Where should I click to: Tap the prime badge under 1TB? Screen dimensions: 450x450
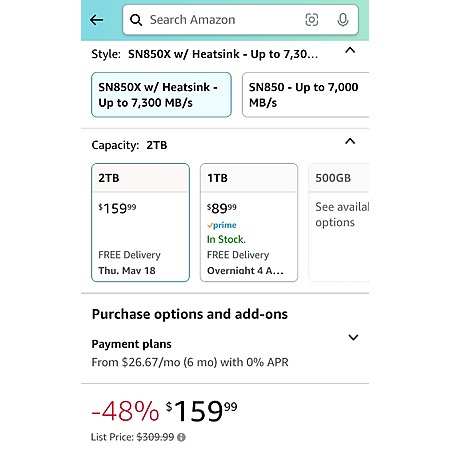[x=222, y=225]
